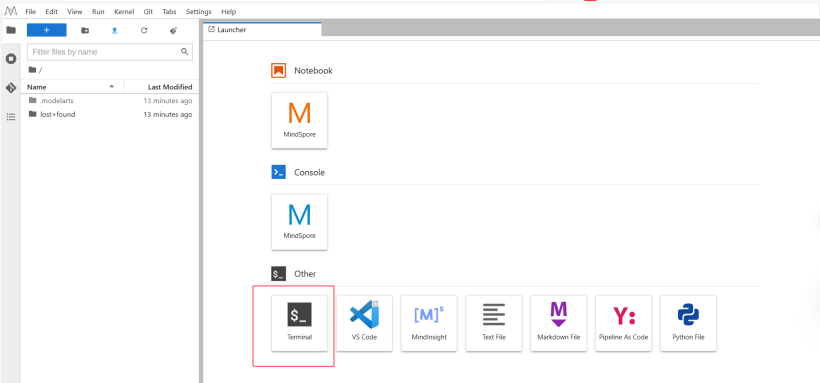
Task: Click the 'Other' section heading text
Action: coord(305,274)
